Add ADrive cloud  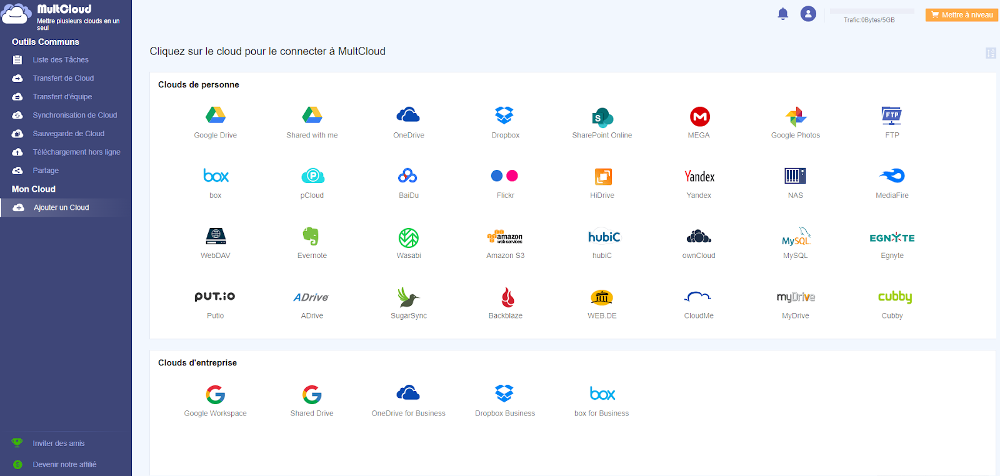coord(311,304)
